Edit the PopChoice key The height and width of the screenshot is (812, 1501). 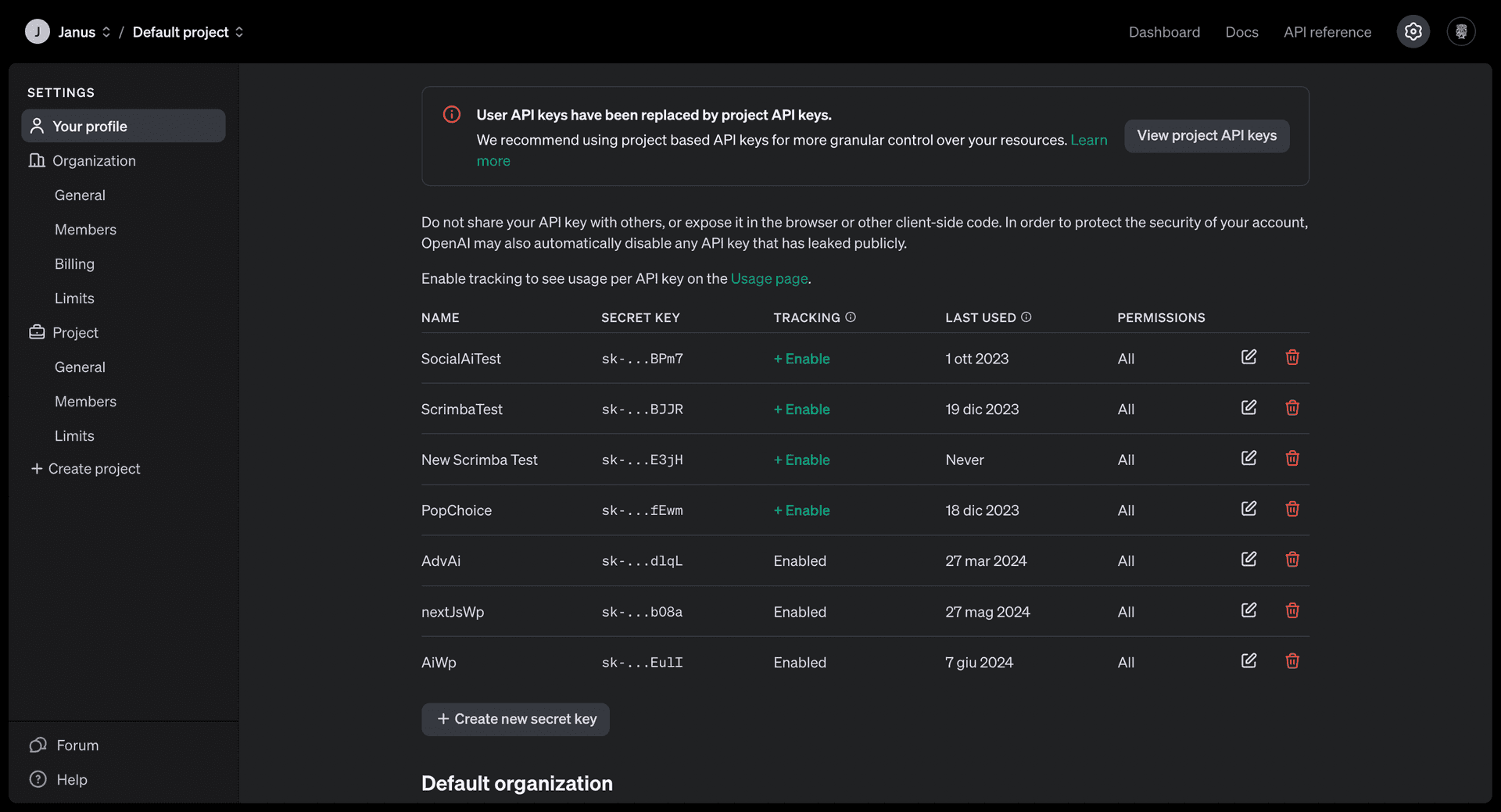[1248, 509]
